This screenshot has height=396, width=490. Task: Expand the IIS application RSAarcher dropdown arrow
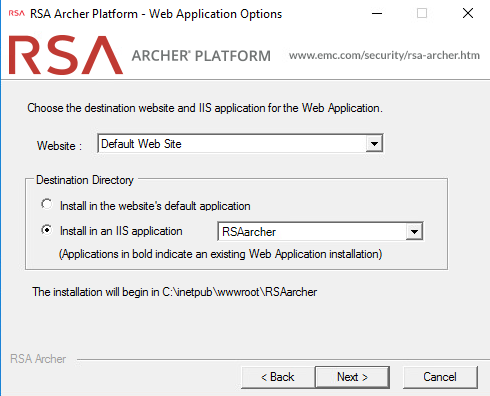click(414, 231)
